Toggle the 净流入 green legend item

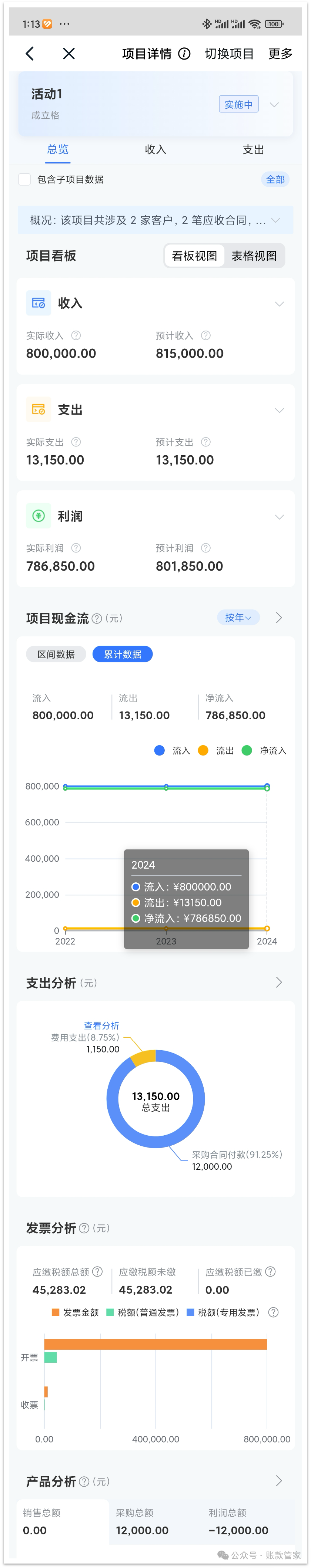click(264, 750)
